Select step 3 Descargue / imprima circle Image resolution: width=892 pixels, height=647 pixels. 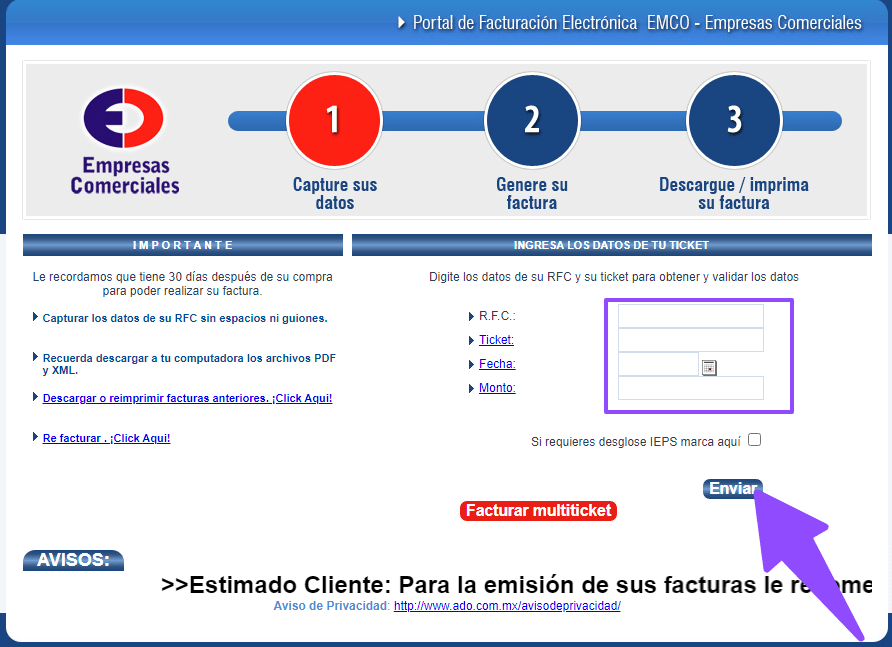tap(734, 120)
